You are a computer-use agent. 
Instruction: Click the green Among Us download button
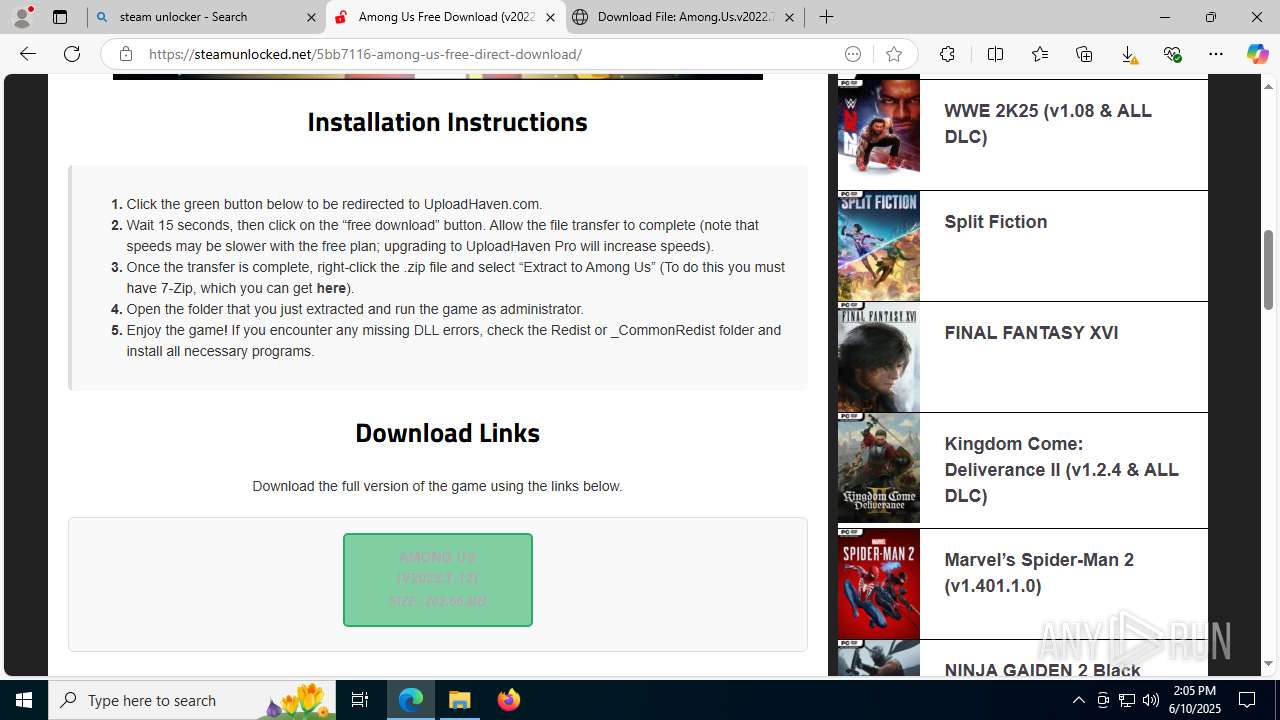pos(438,580)
